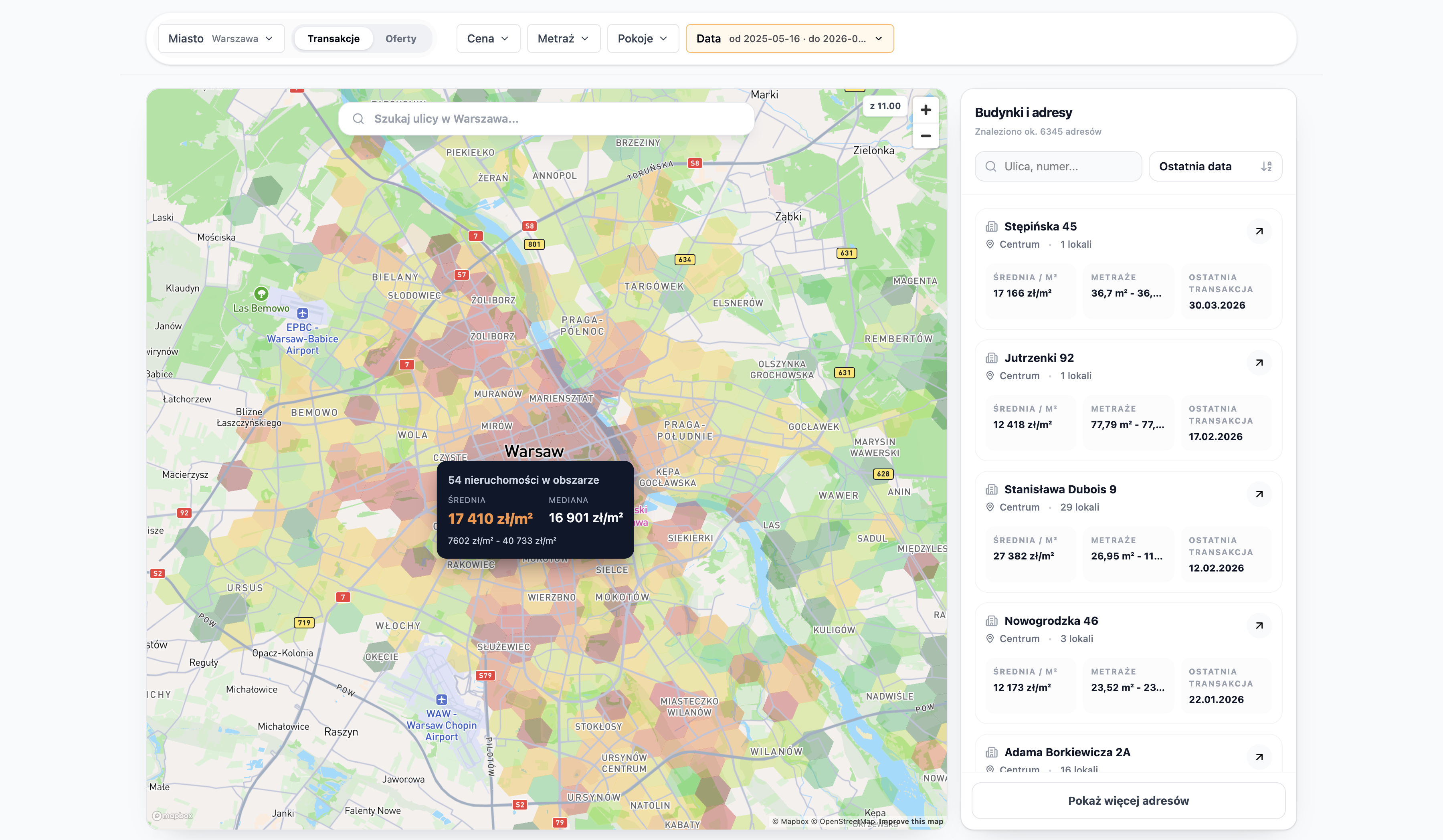This screenshot has width=1443, height=840.
Task: Expand the Data date range filter
Action: point(790,38)
